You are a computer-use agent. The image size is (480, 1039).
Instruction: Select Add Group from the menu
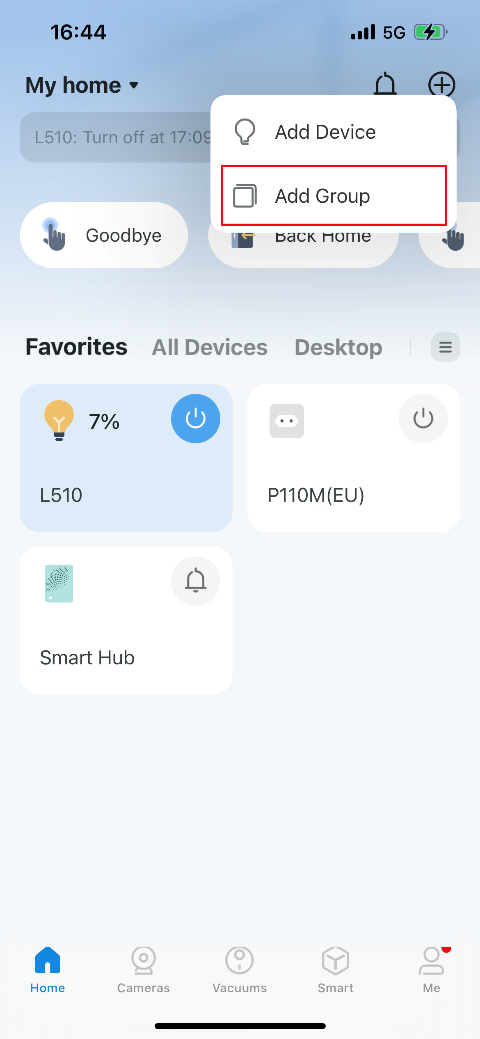click(x=333, y=196)
